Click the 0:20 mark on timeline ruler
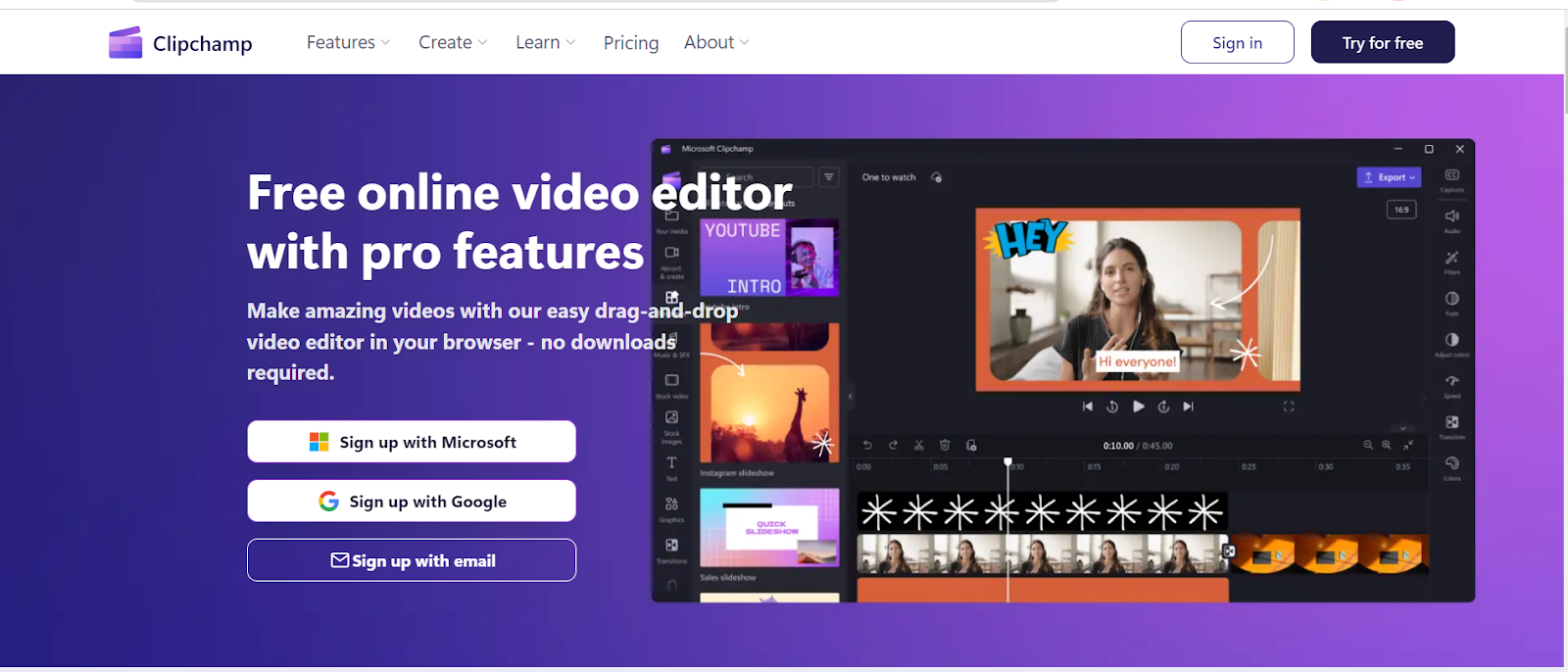 [x=1171, y=467]
